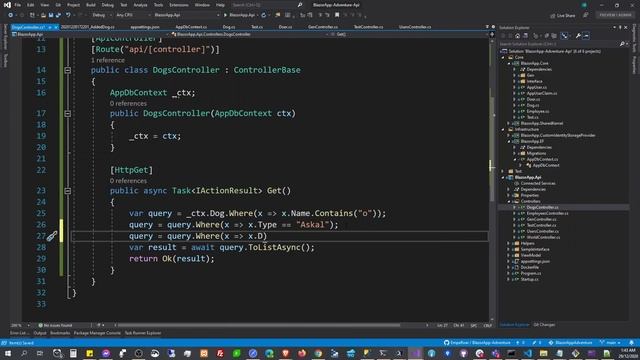Click the Home icon in Solution Explorer toolbar
The image size is (640, 360).
coord(517,36)
